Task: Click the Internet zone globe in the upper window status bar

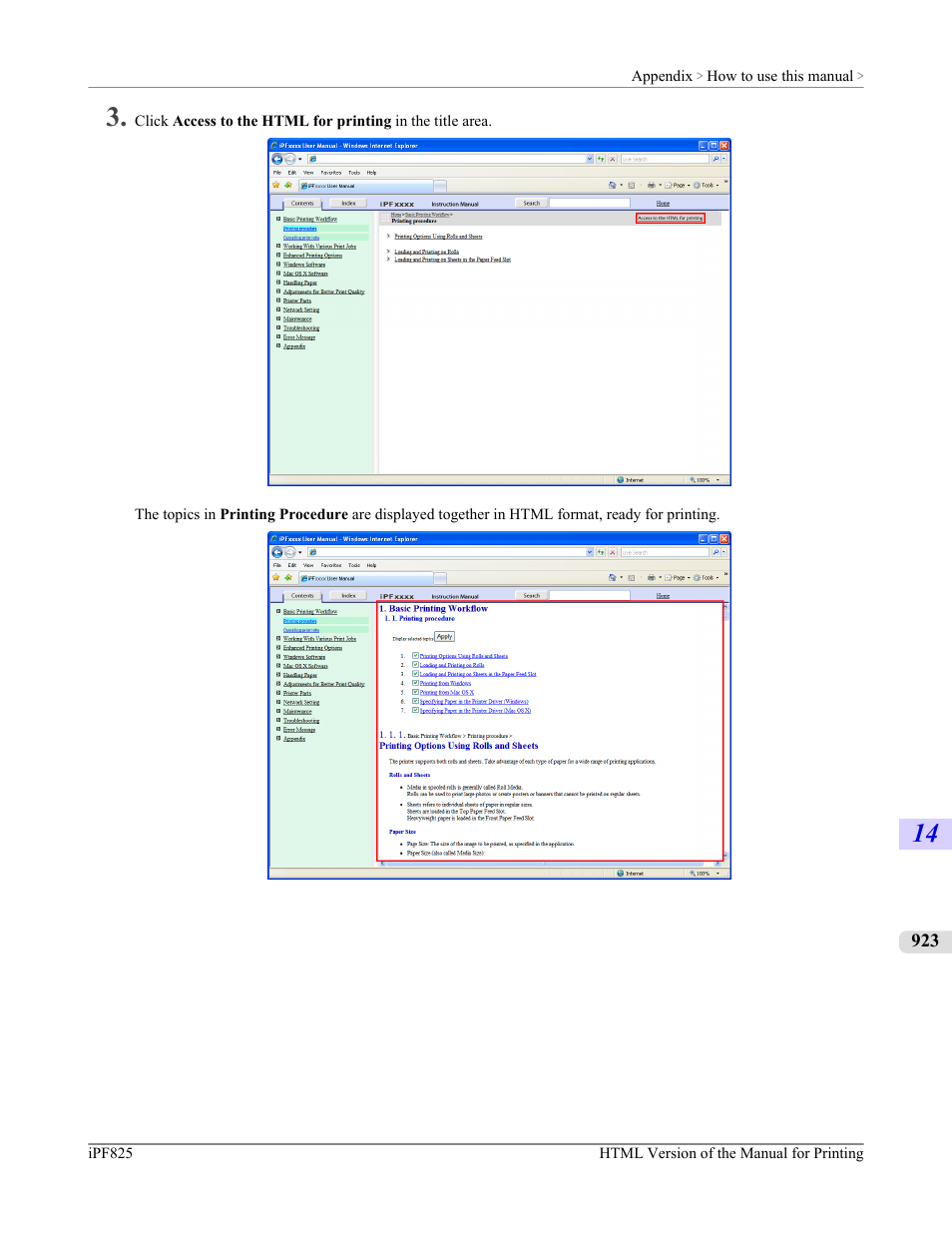Action: [x=620, y=479]
